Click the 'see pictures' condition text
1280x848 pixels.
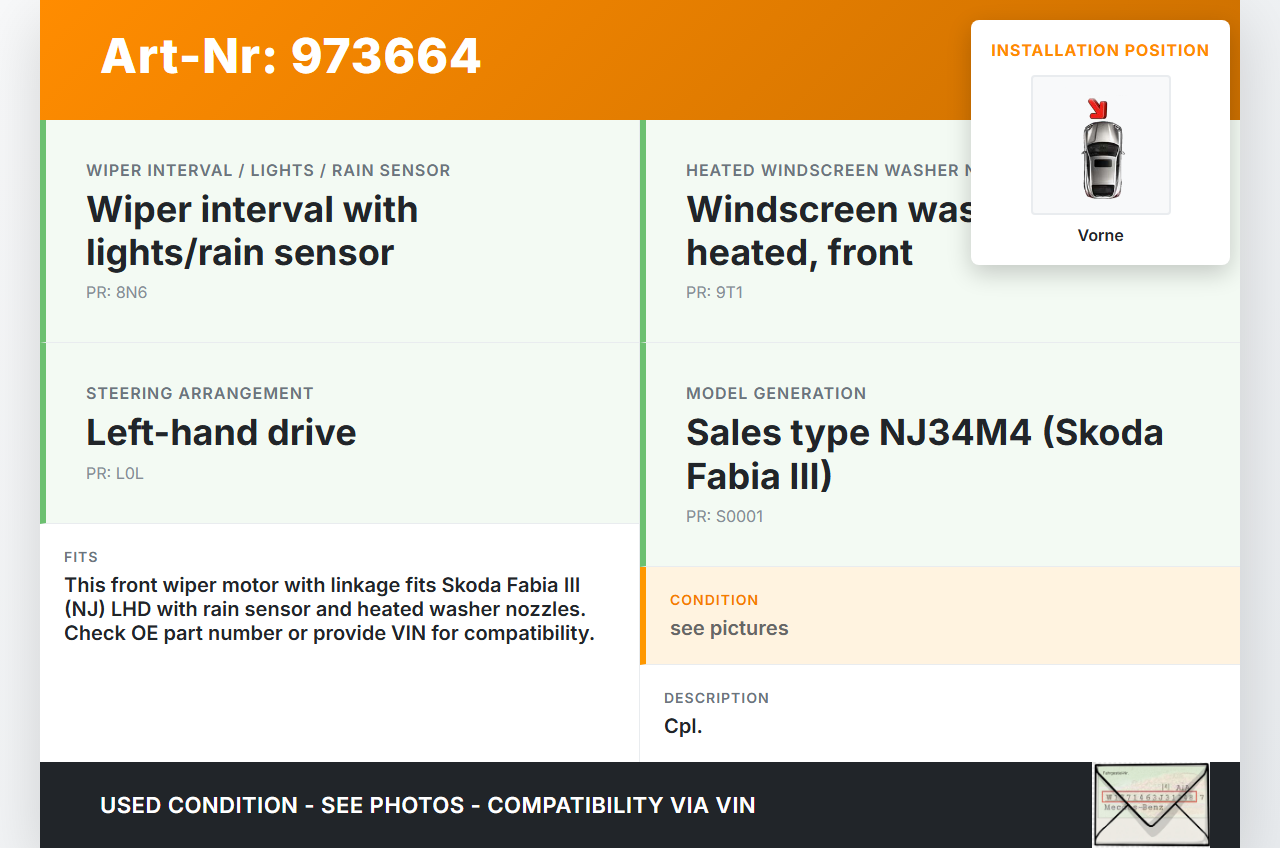(729, 628)
